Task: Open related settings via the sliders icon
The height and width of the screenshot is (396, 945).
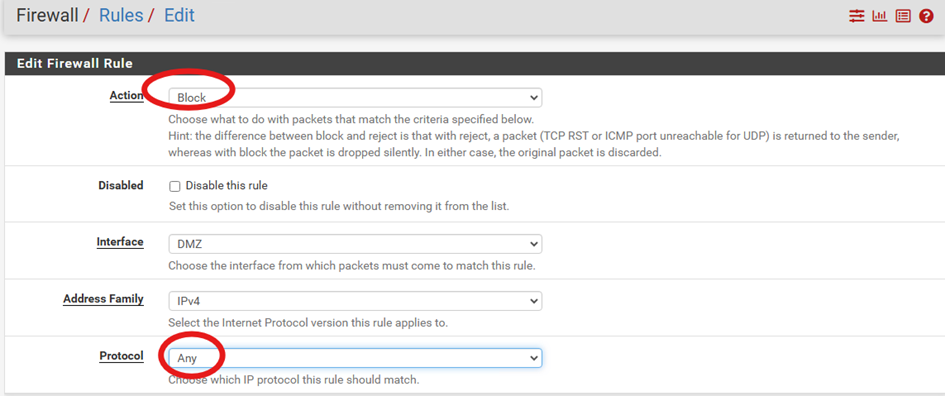Action: [856, 16]
